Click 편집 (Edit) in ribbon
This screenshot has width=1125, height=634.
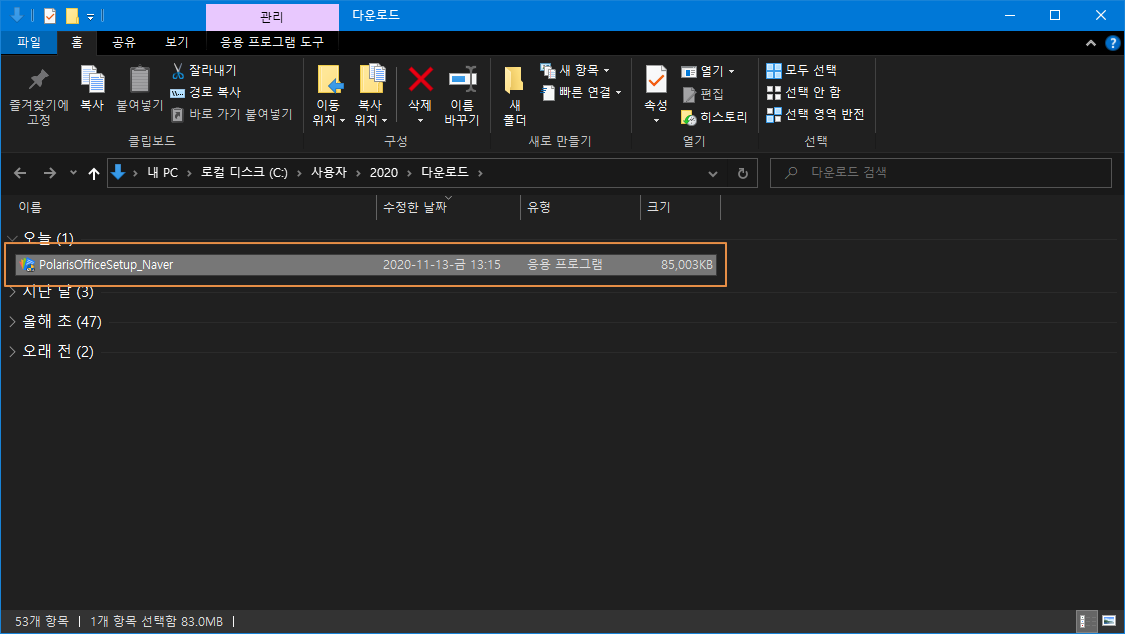[x=702, y=94]
